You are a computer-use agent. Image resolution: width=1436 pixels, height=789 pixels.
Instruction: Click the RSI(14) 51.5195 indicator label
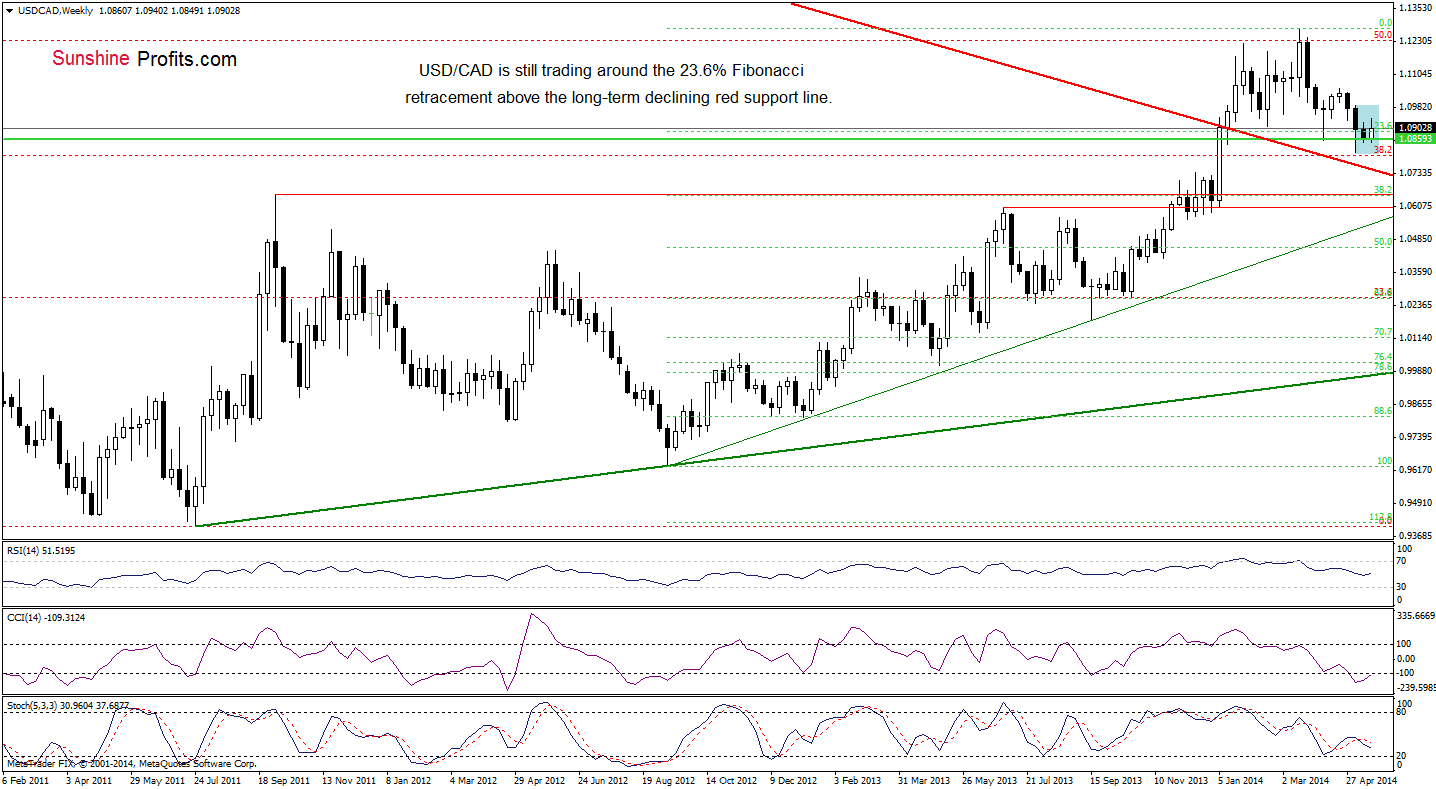click(40, 549)
